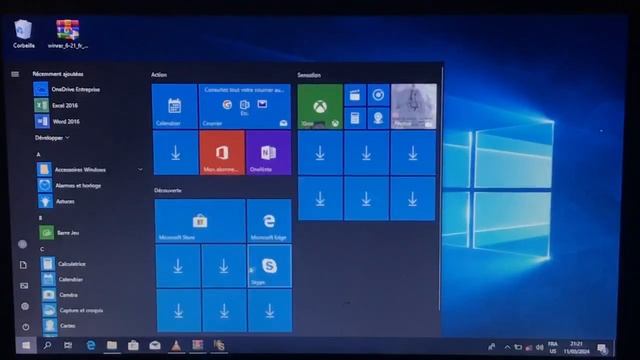Viewport: 640px width, 360px height.
Task: Open Settings gear in Start rail
Action: tap(25, 306)
